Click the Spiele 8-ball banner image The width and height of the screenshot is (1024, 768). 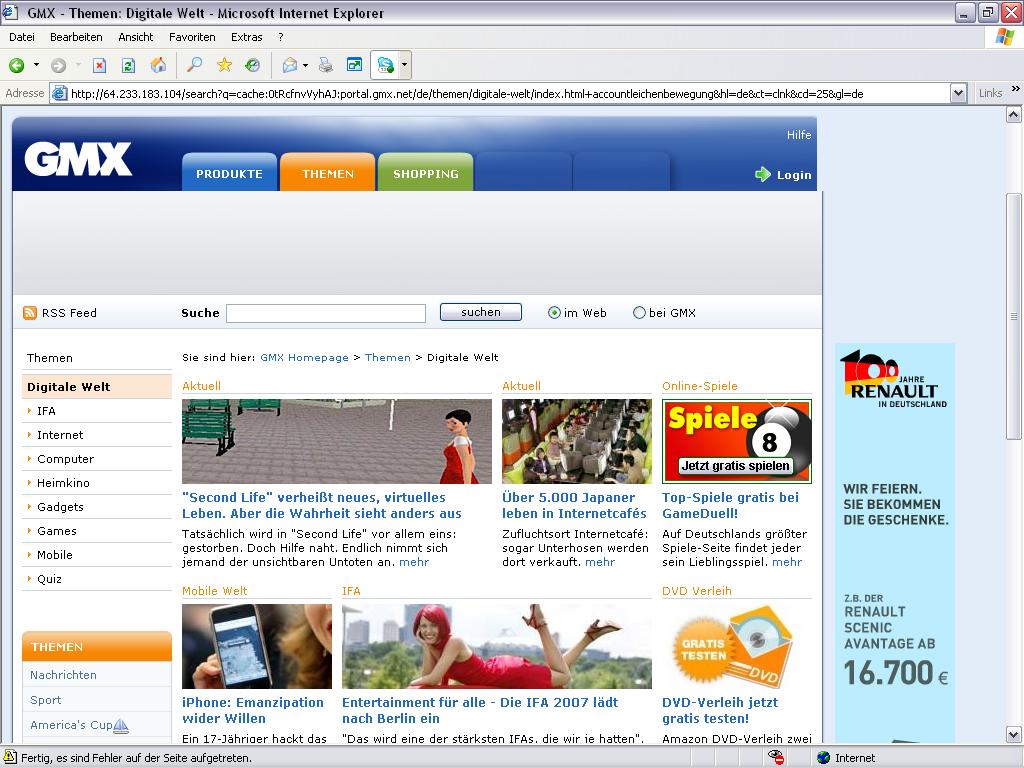(x=737, y=441)
